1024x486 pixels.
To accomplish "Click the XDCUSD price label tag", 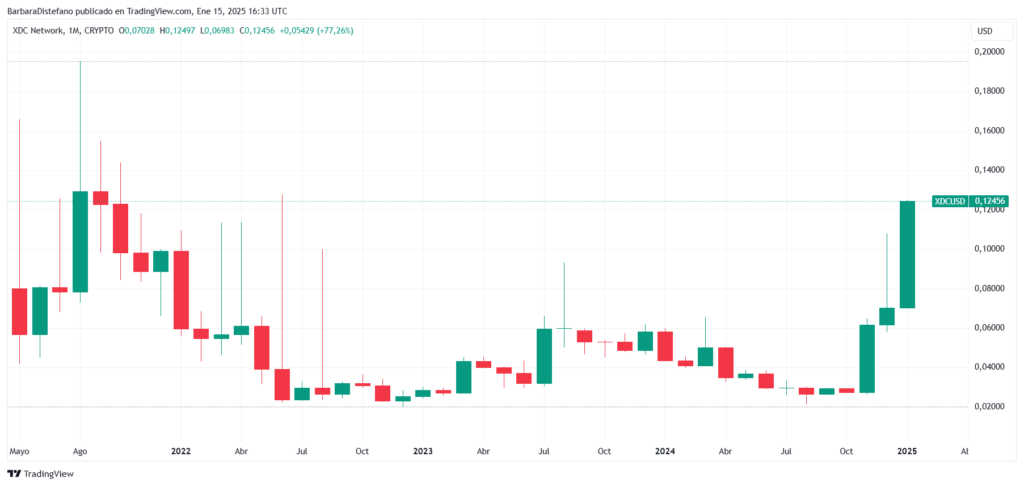I will (950, 201).
